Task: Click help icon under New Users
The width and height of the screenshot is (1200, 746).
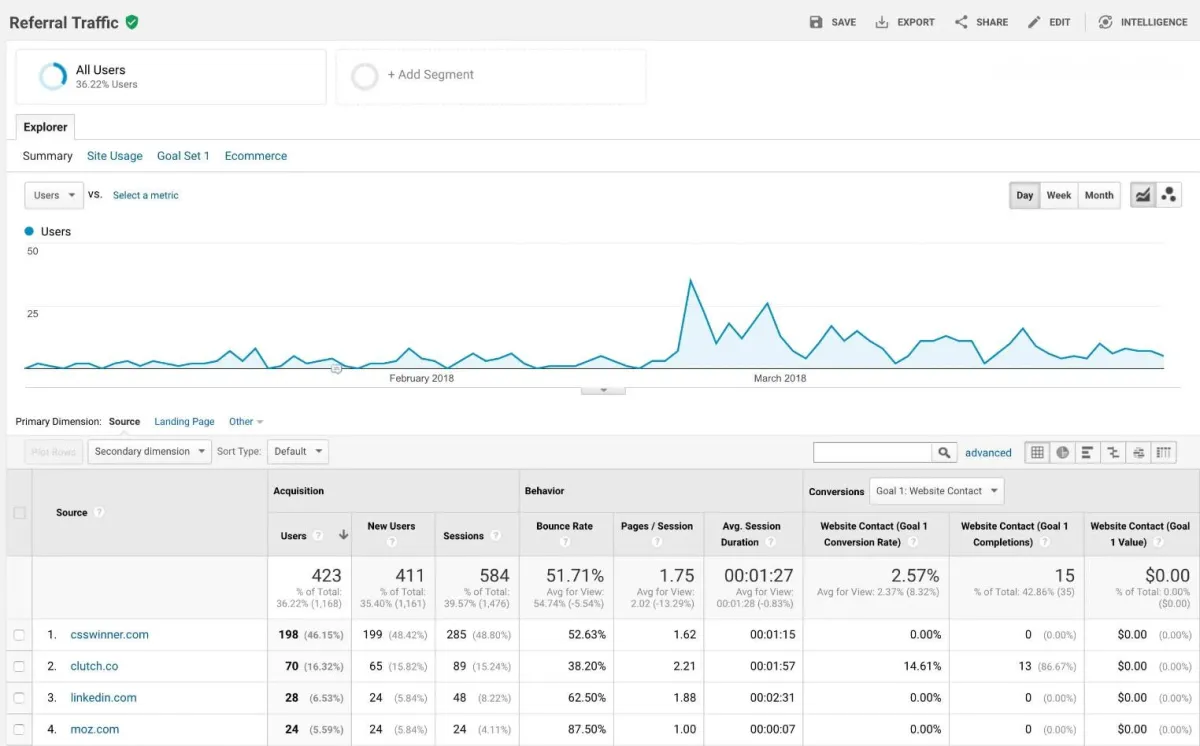Action: pos(391,542)
